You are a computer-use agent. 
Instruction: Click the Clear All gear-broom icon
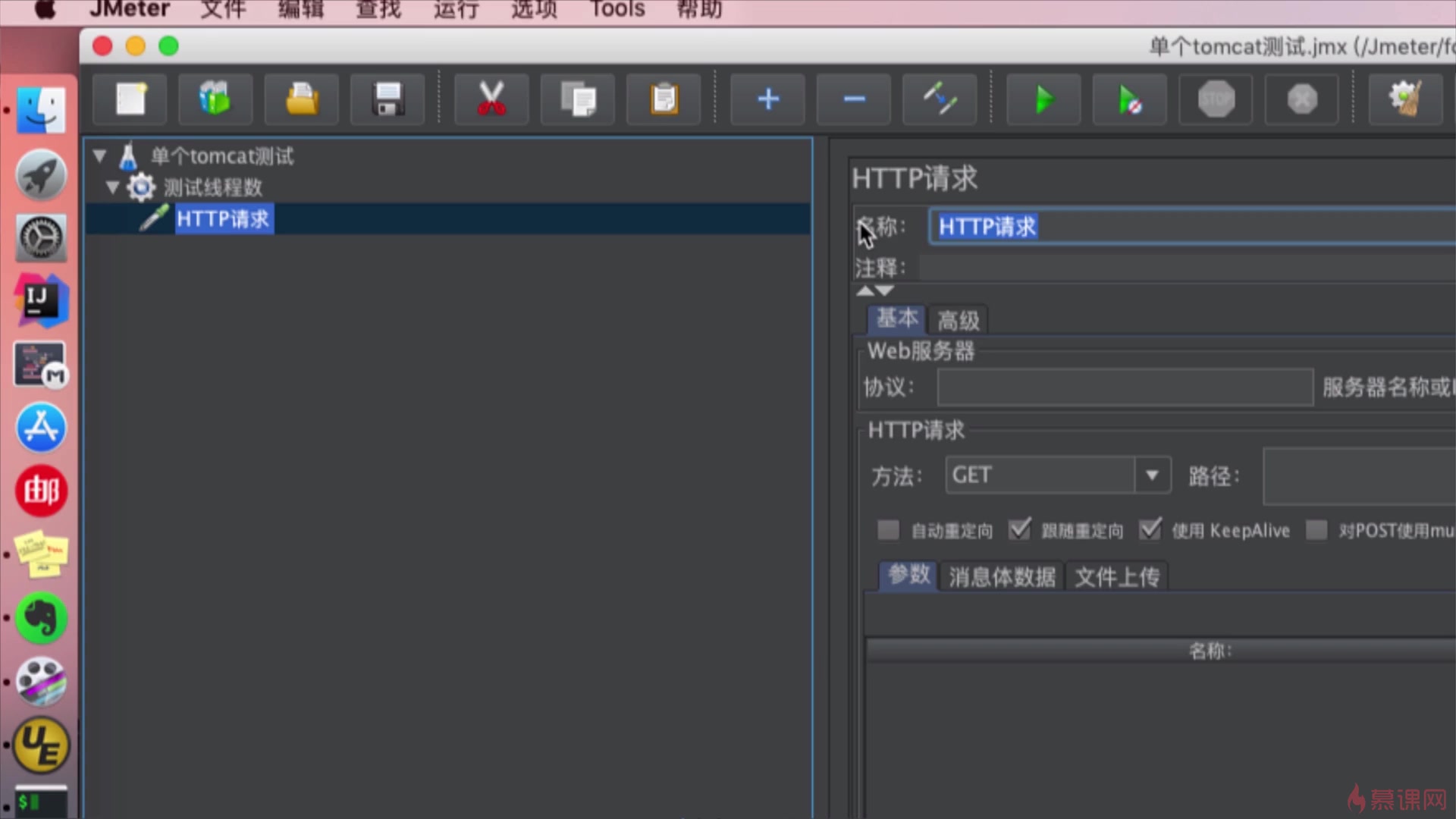pyautogui.click(x=1404, y=99)
